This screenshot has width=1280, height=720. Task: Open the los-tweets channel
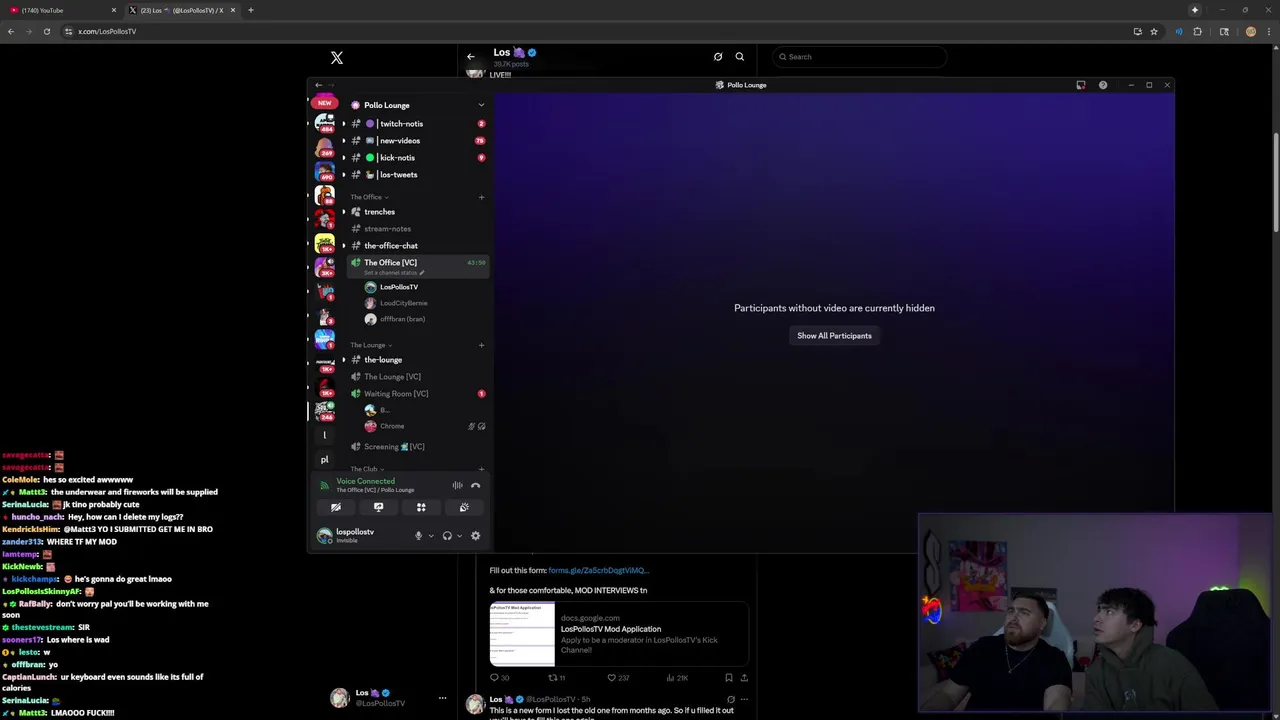(x=417, y=175)
